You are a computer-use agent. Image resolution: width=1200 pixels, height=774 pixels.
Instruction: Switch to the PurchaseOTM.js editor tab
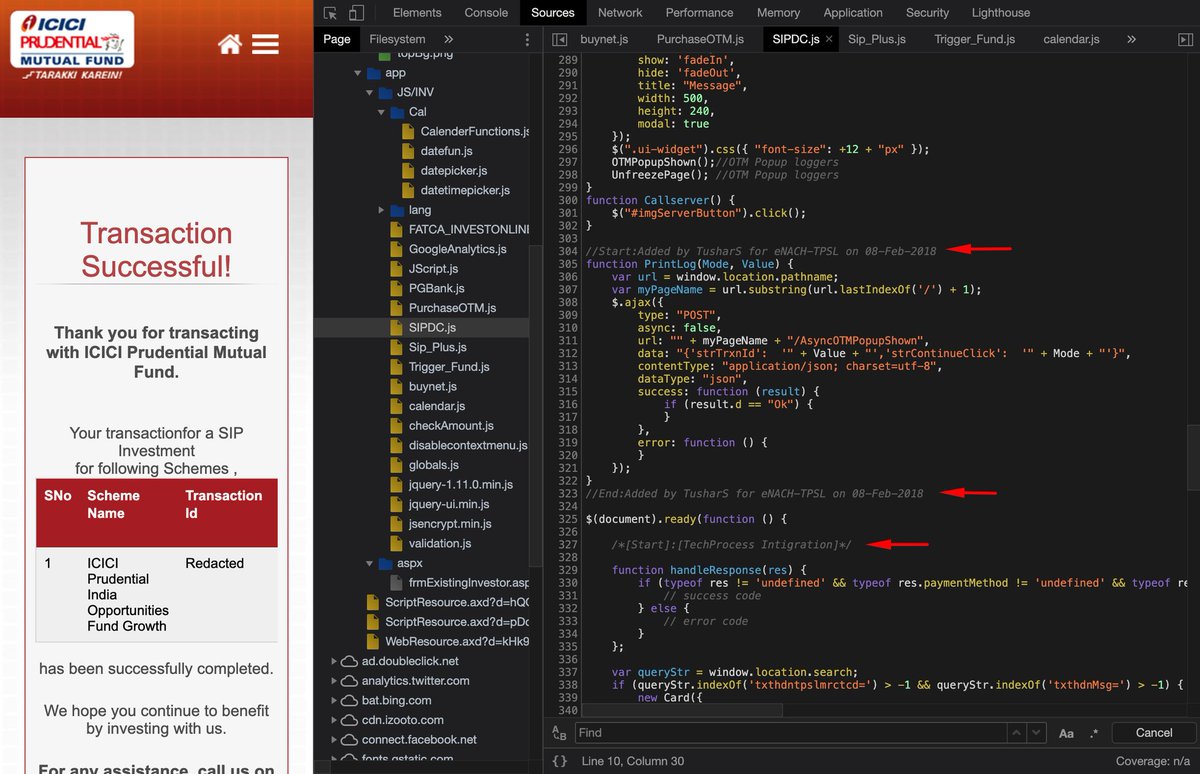700,39
